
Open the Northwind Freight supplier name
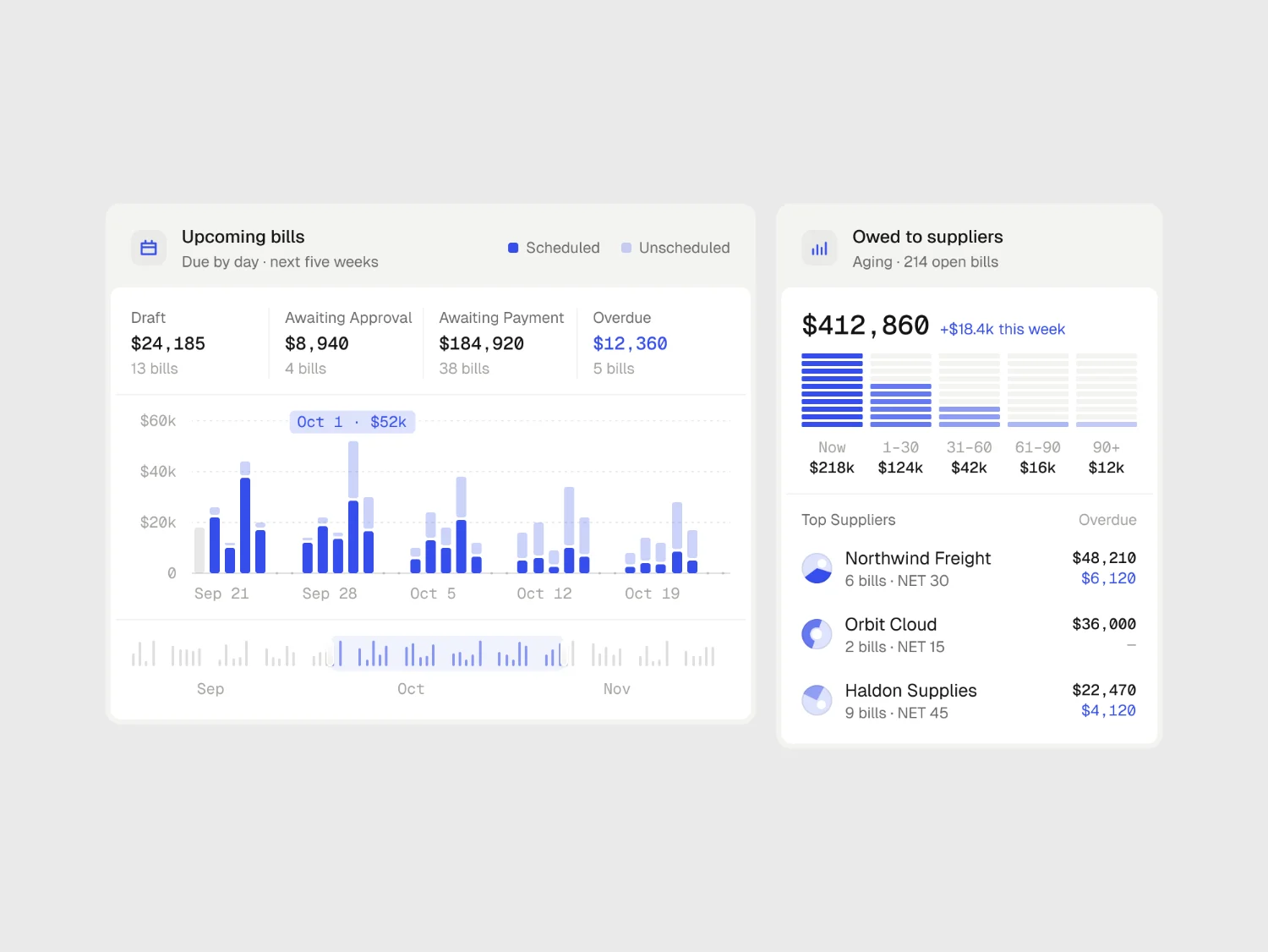[x=918, y=558]
